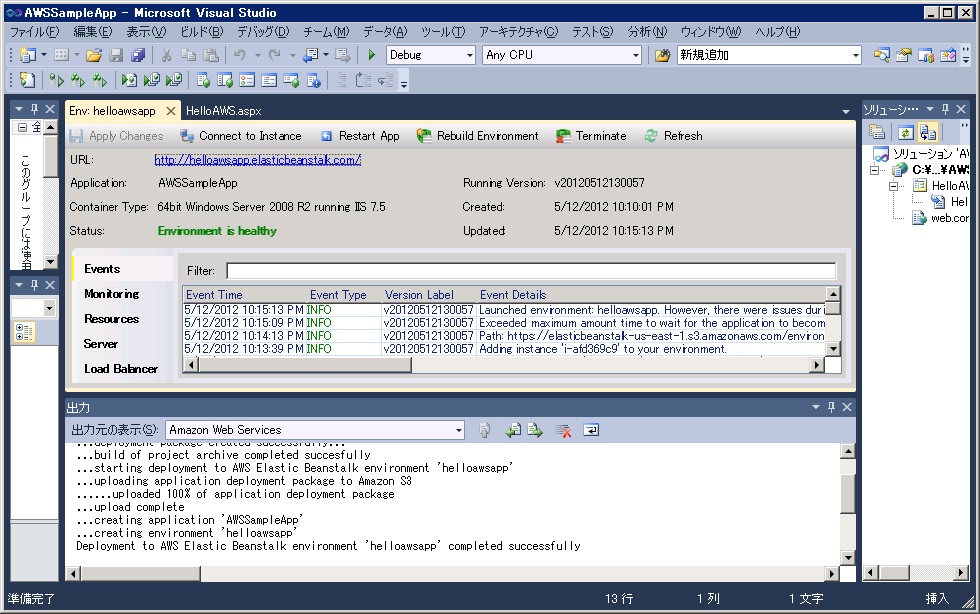This screenshot has height=614, width=980.
Task: Start debugging with the green play icon
Action: pos(372,55)
